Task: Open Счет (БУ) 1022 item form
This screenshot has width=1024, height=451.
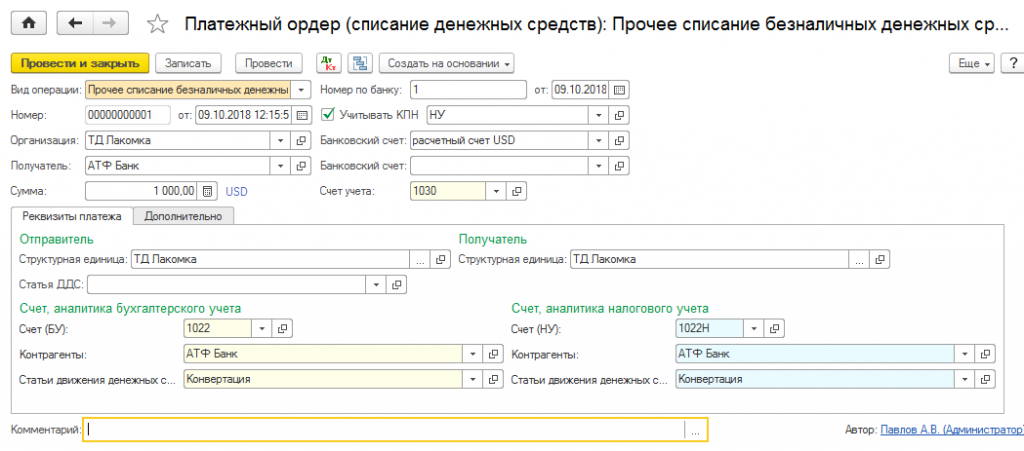Action: coord(283,328)
